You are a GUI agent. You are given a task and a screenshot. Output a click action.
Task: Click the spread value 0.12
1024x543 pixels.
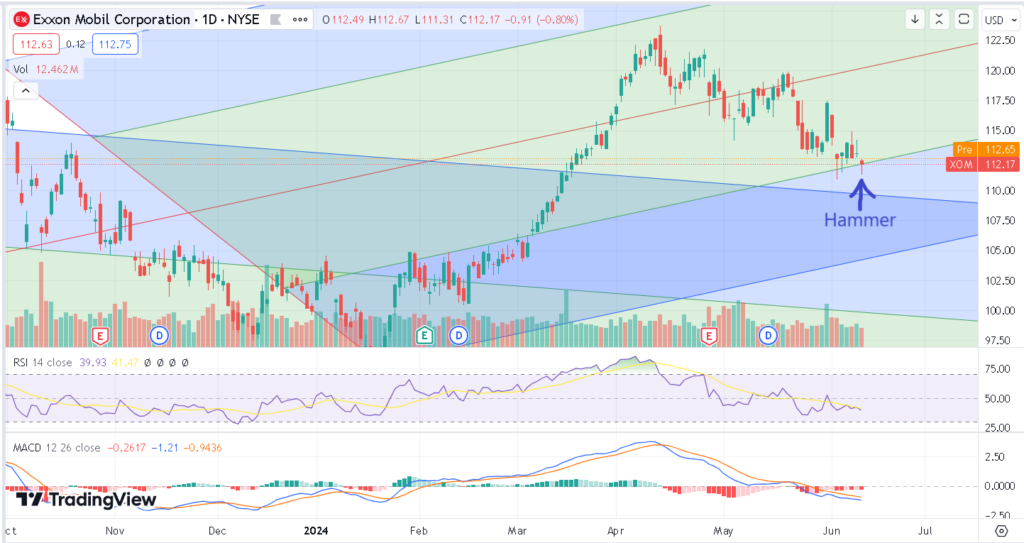(x=76, y=44)
